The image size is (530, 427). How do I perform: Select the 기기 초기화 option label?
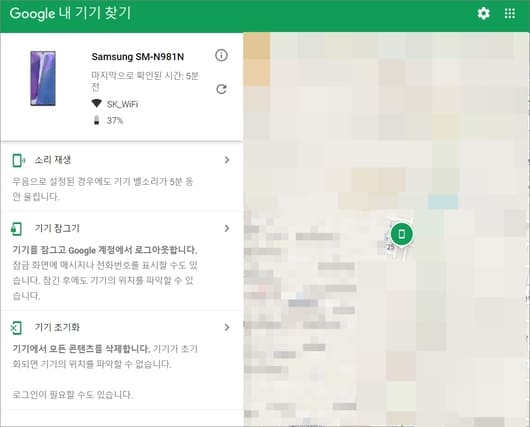(57, 327)
